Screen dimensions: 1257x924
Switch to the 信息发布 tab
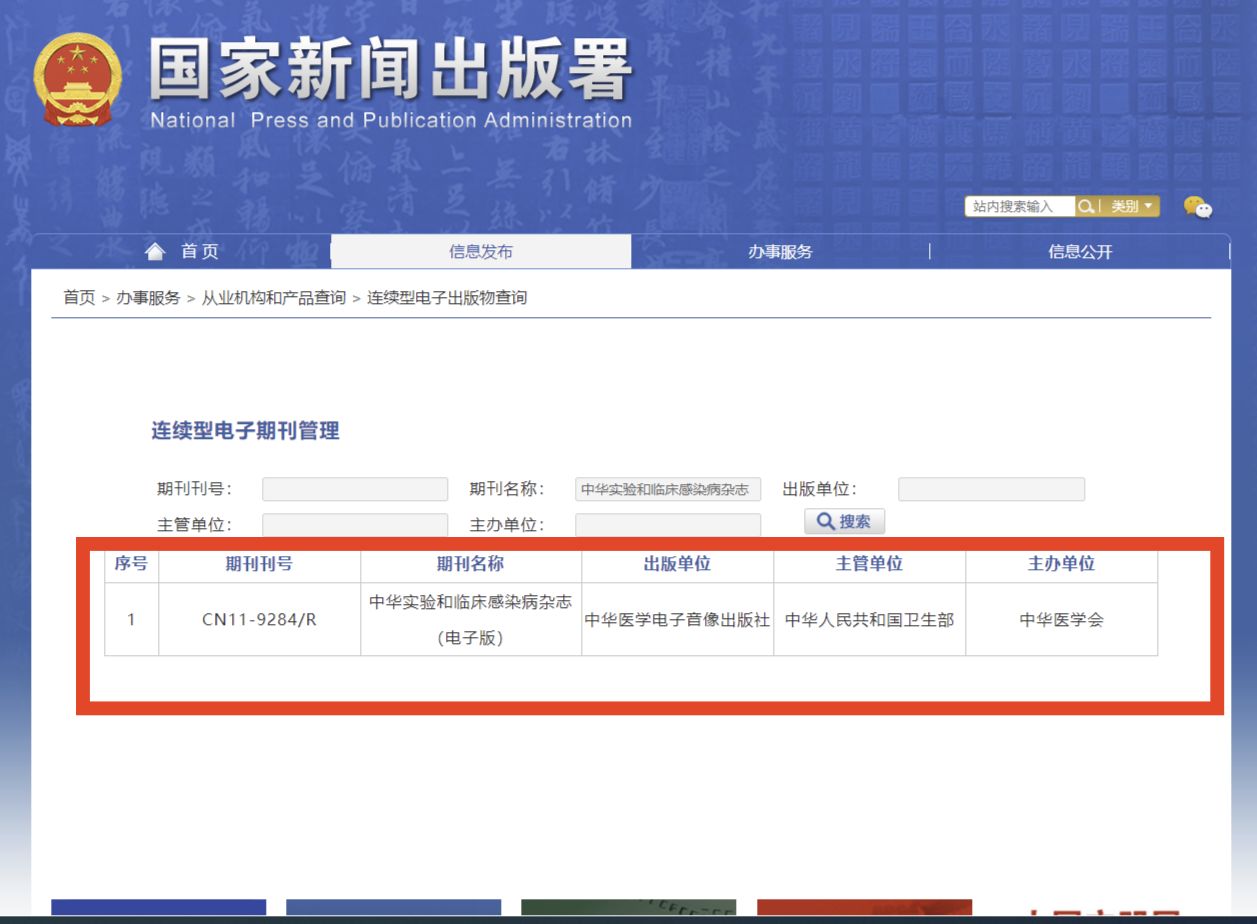coord(480,252)
